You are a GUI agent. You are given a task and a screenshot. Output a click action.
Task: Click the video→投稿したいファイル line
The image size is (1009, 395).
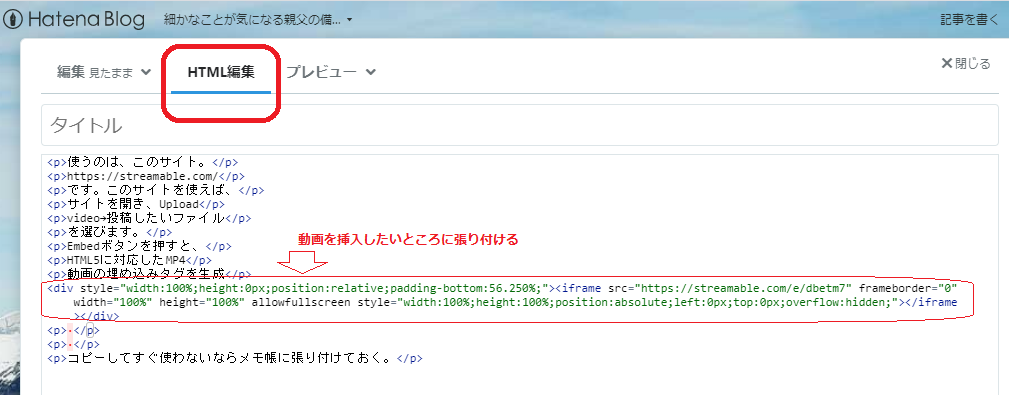149,218
